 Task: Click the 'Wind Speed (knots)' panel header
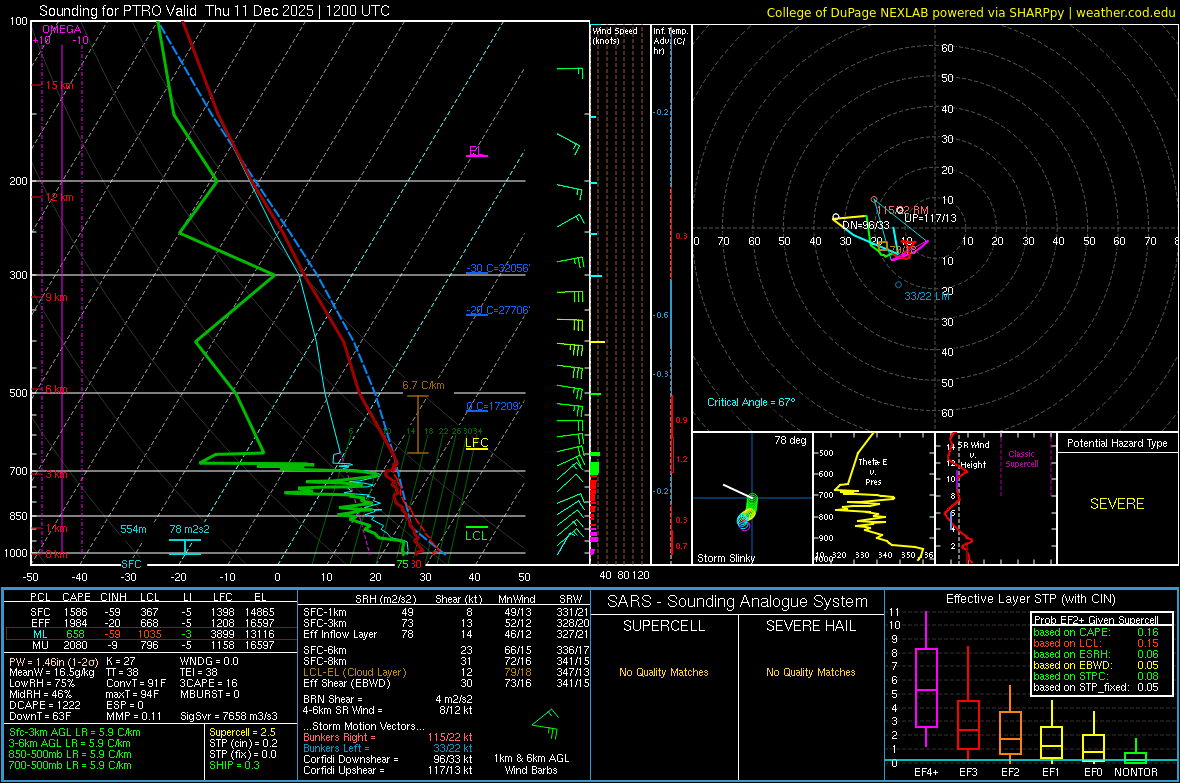[615, 35]
